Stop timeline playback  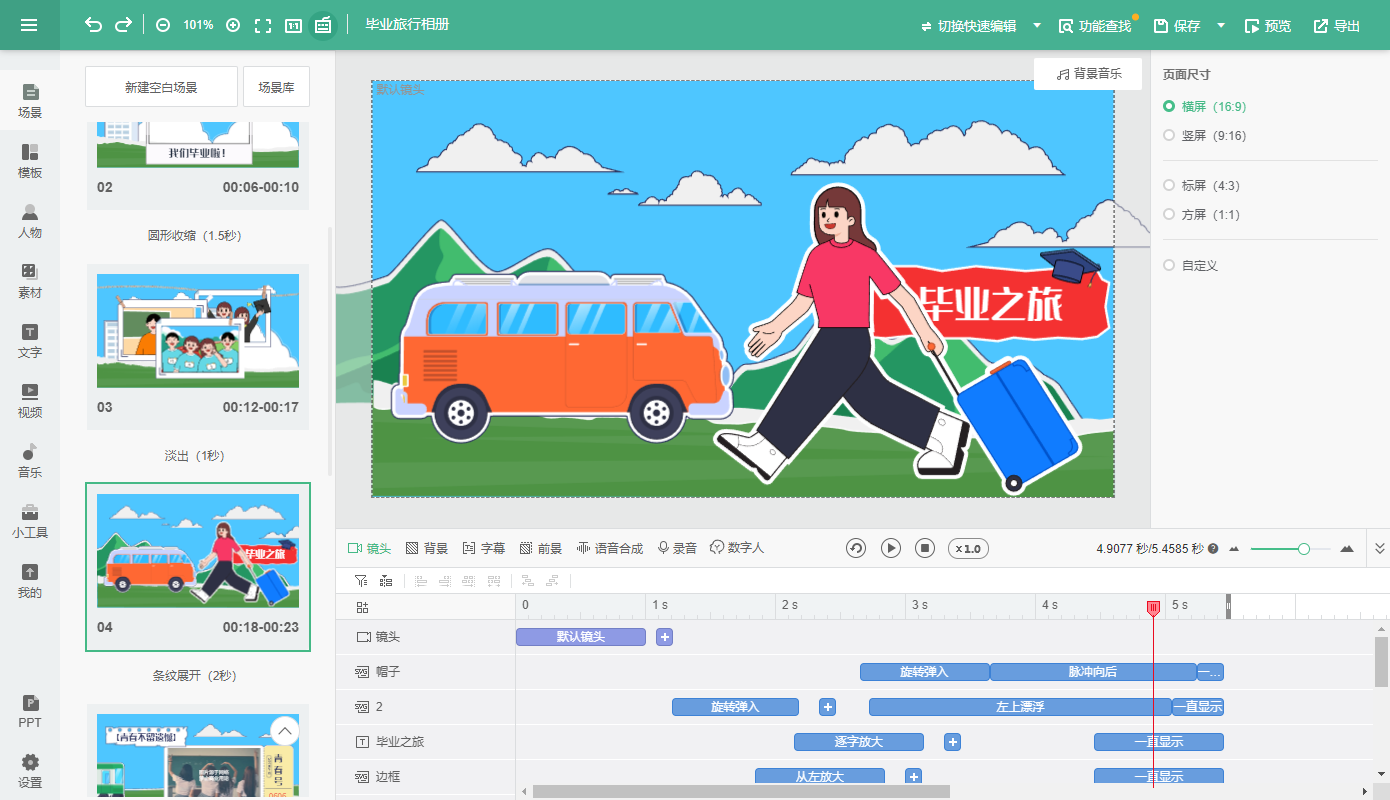click(926, 548)
